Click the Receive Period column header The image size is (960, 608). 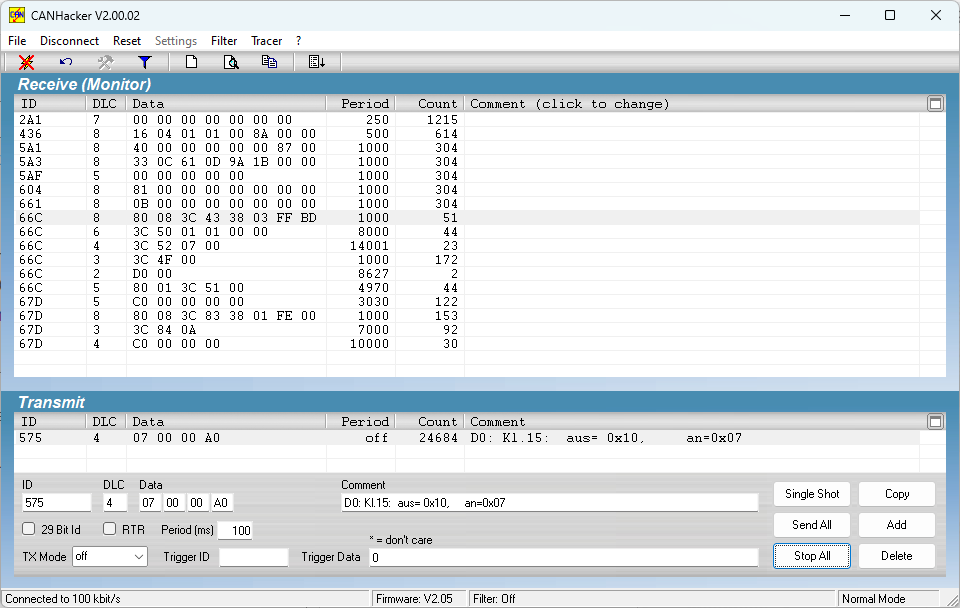(361, 103)
